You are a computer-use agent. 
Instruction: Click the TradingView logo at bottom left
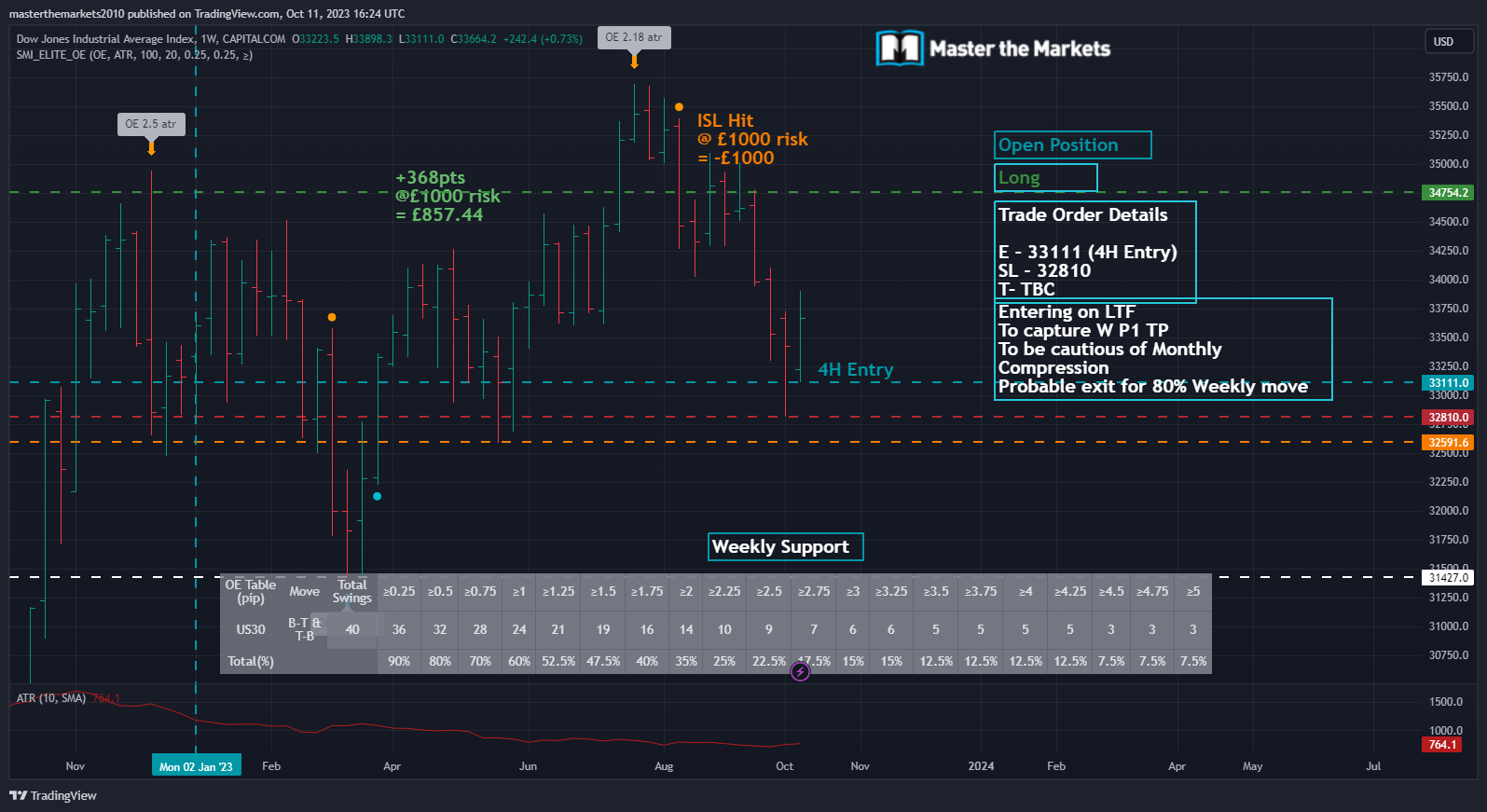point(52,795)
